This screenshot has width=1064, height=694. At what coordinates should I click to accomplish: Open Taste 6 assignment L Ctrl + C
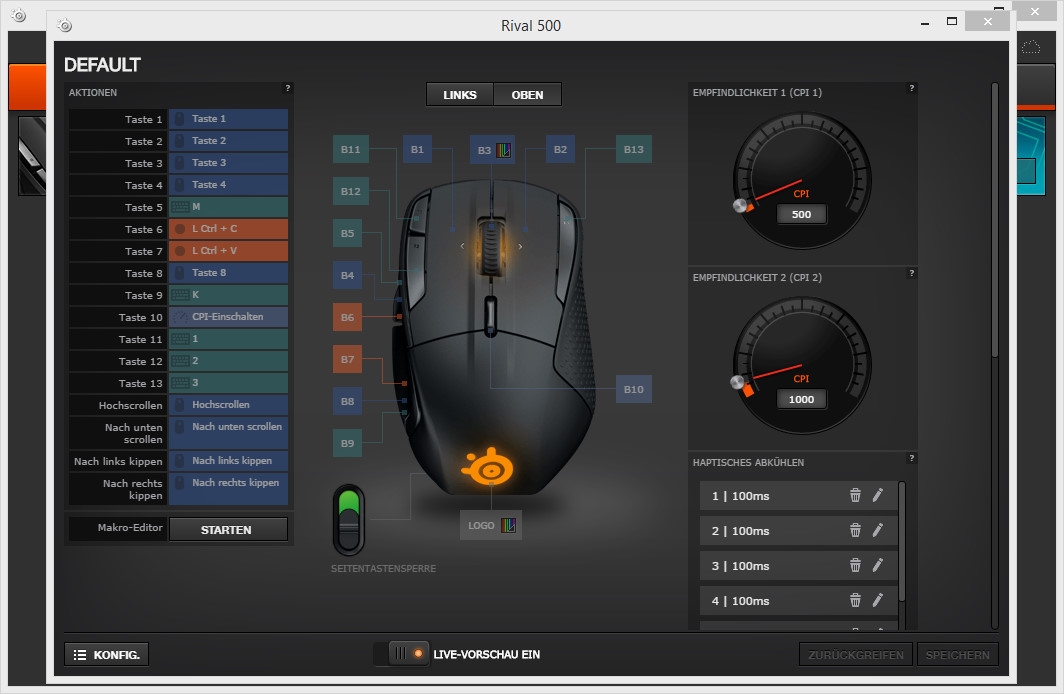228,229
